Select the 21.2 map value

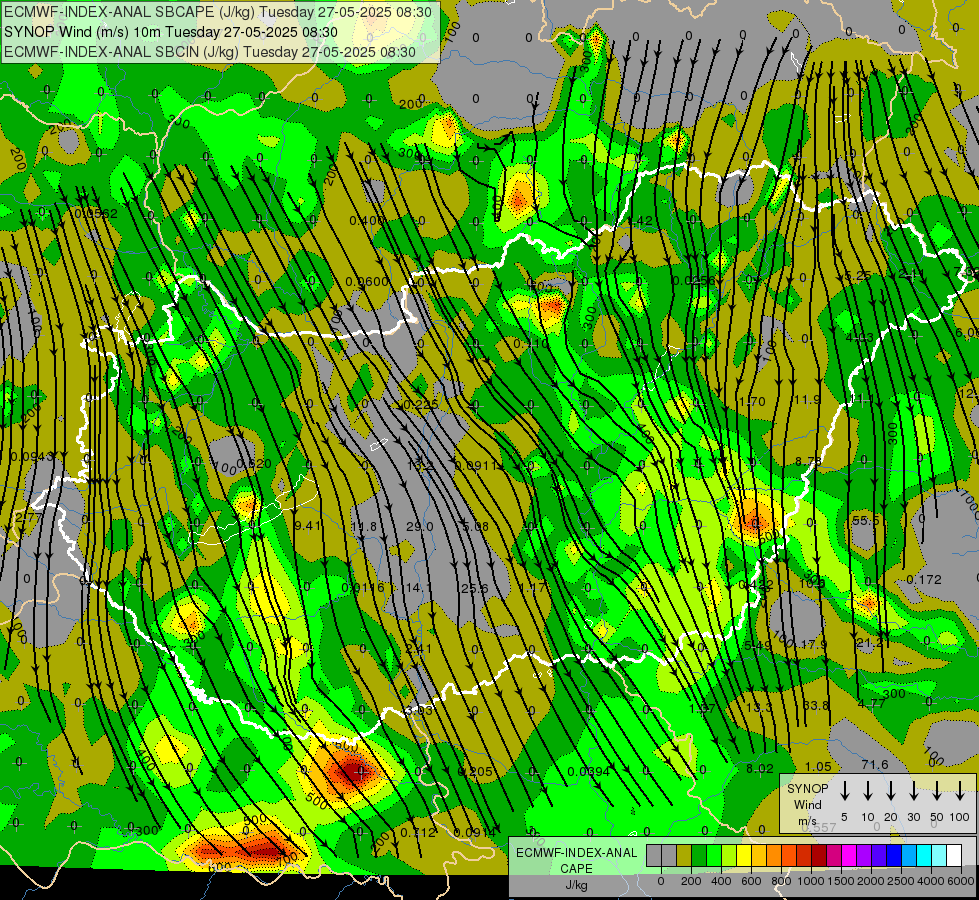click(x=870, y=642)
